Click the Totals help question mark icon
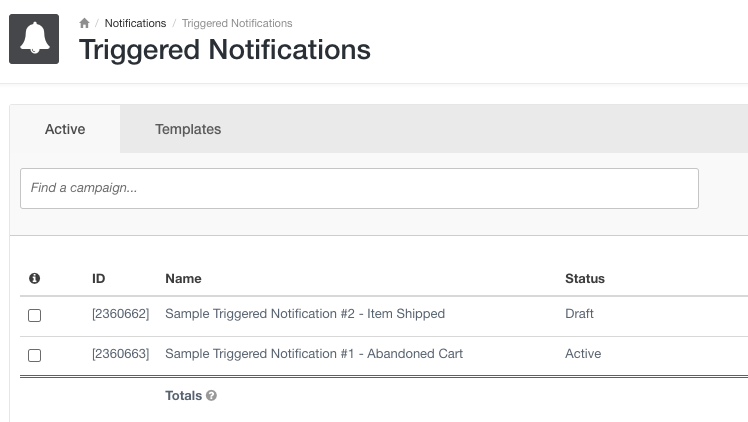Image resolution: width=748 pixels, height=422 pixels. 212,396
